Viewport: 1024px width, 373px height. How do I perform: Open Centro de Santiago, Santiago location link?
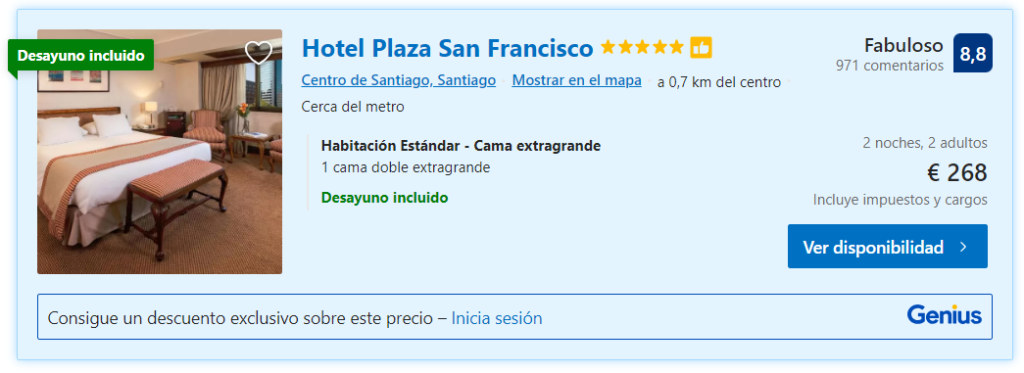tap(398, 81)
